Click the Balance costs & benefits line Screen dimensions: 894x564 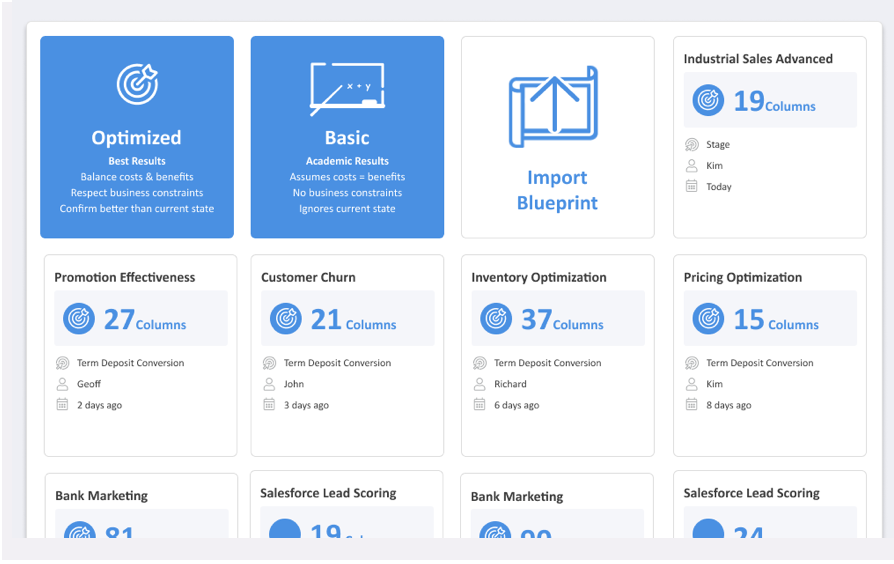point(137,177)
